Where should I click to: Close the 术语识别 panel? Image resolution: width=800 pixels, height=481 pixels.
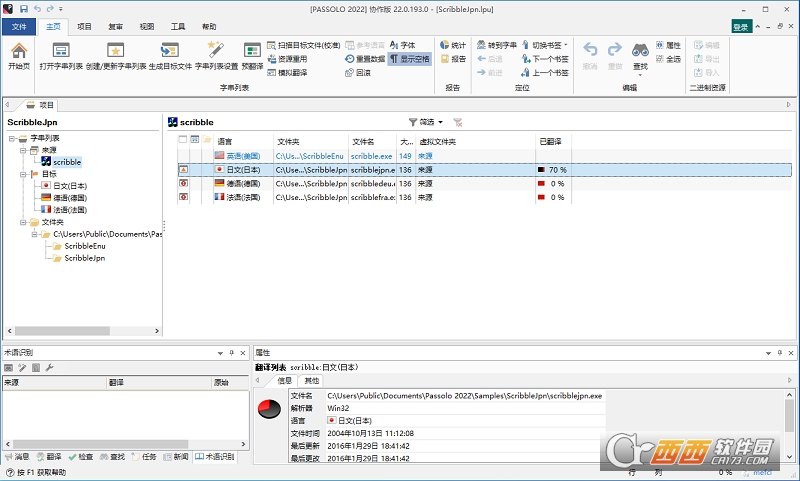coord(243,353)
